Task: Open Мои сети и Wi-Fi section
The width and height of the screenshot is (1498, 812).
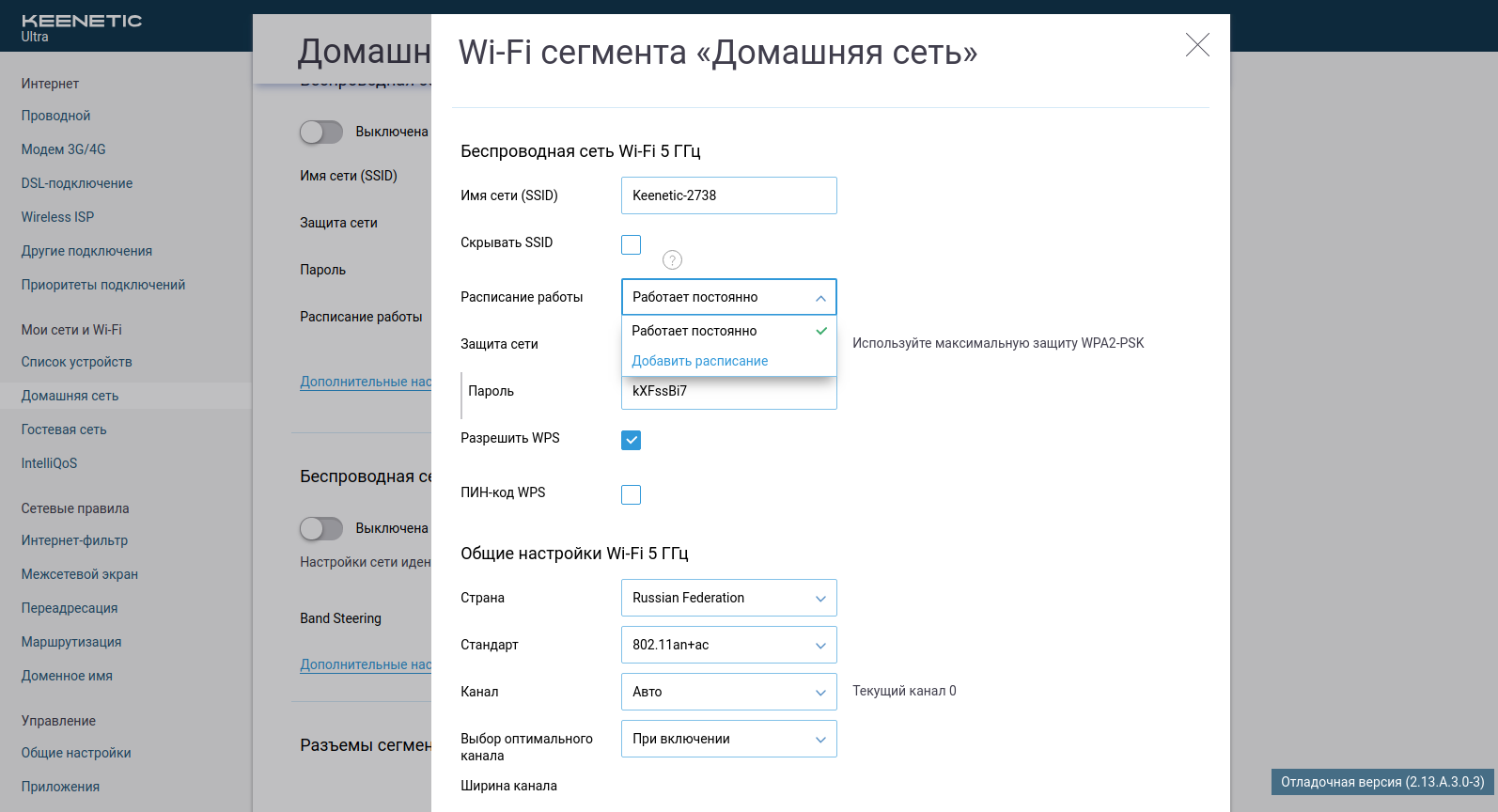Action: 71,330
